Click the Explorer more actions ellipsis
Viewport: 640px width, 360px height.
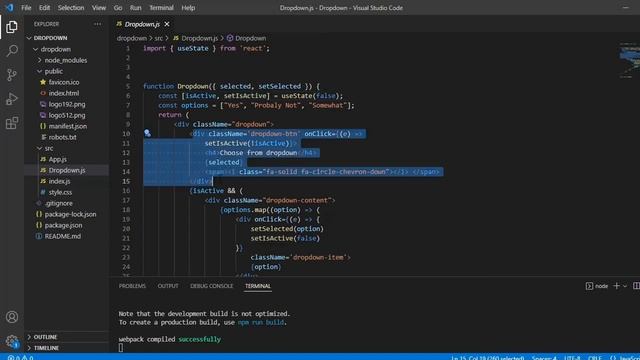tap(98, 24)
